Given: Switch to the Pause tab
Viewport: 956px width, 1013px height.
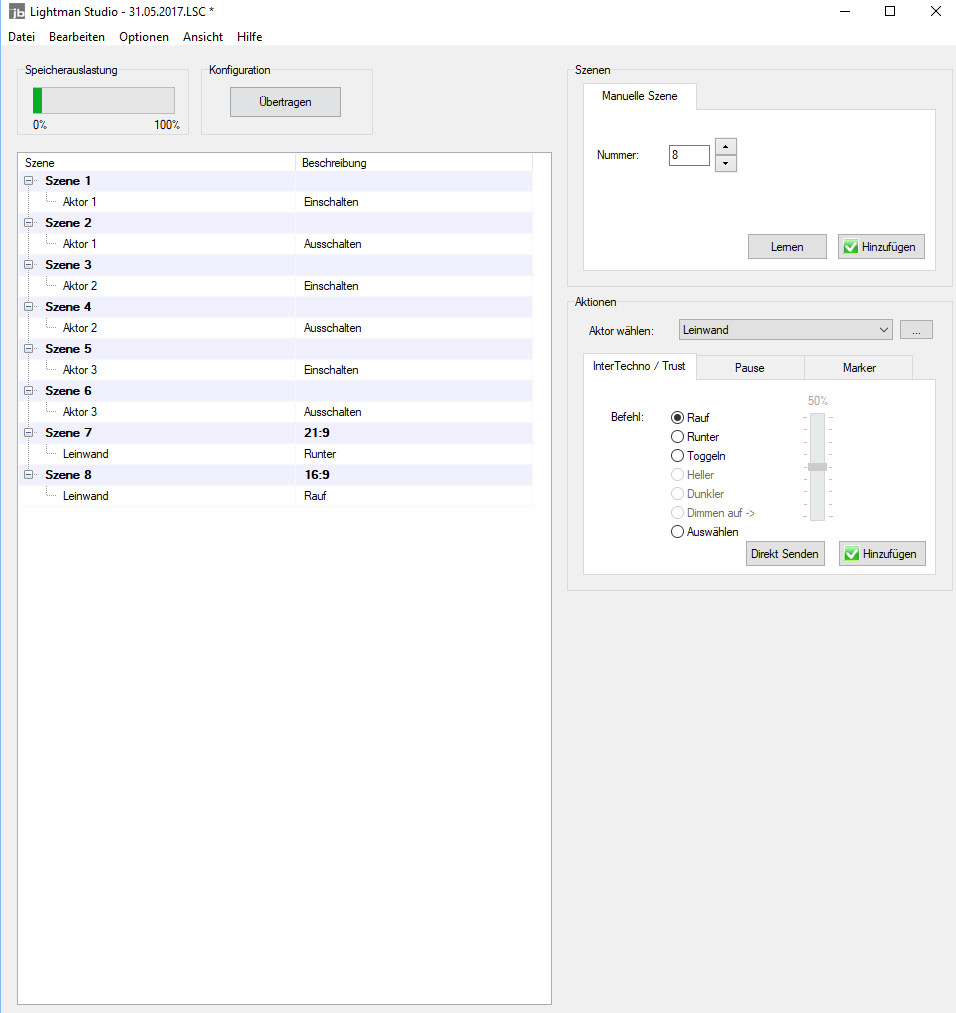Looking at the screenshot, I should pos(749,368).
